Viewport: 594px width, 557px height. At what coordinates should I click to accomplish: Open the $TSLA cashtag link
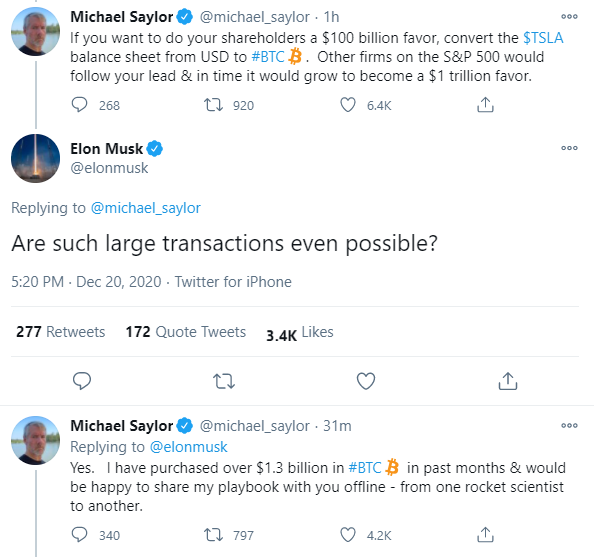click(x=543, y=38)
